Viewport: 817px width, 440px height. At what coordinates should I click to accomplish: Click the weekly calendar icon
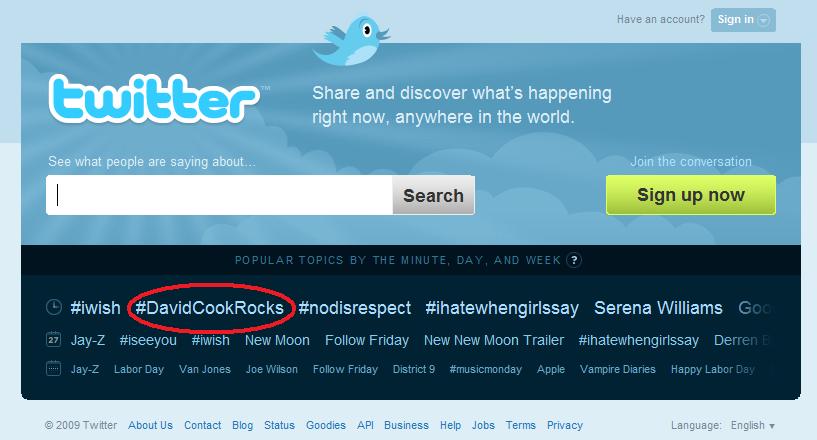click(54, 369)
